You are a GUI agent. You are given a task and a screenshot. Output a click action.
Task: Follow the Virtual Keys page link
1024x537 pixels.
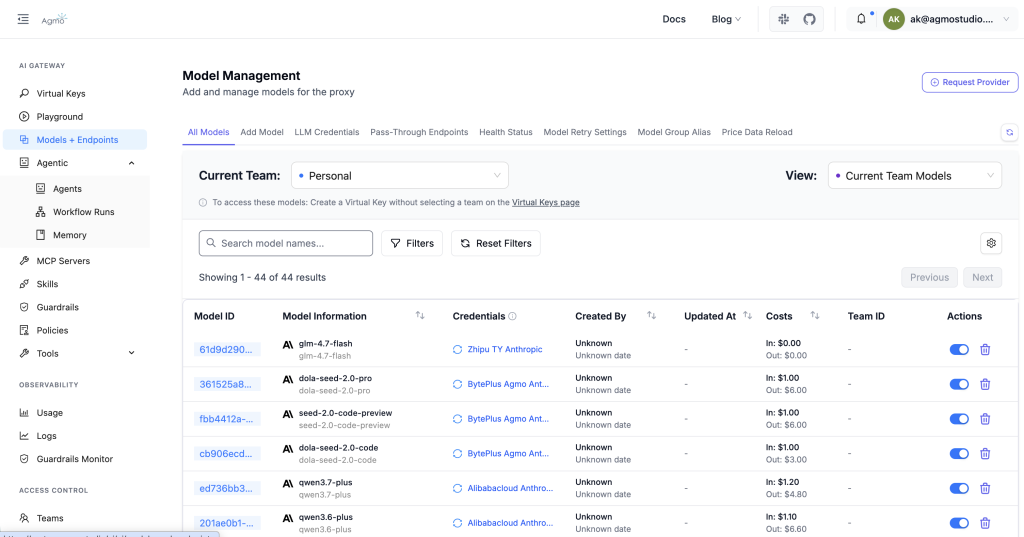(545, 203)
